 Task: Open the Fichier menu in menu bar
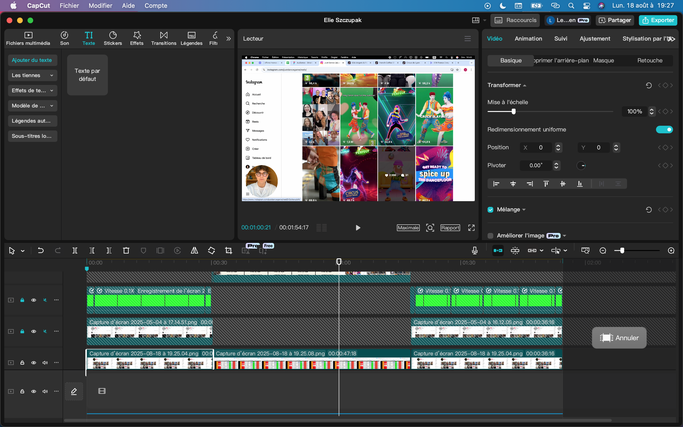(x=69, y=5)
